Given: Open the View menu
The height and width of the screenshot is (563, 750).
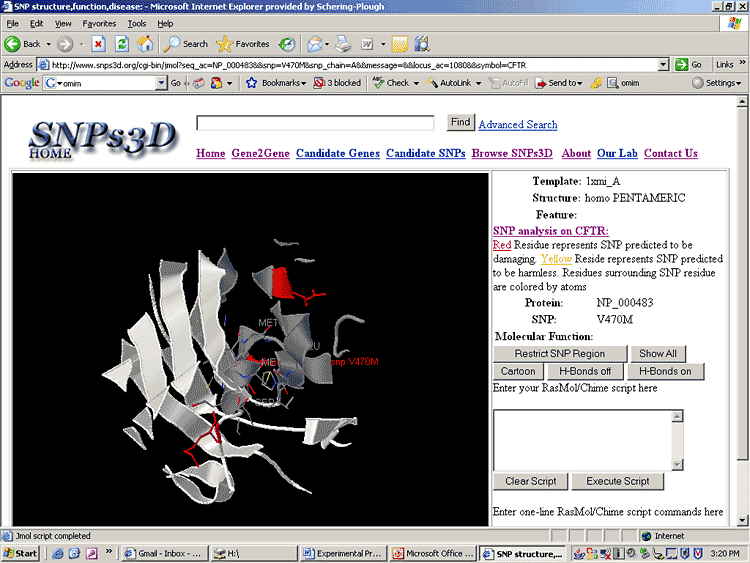Looking at the screenshot, I should pos(63,23).
